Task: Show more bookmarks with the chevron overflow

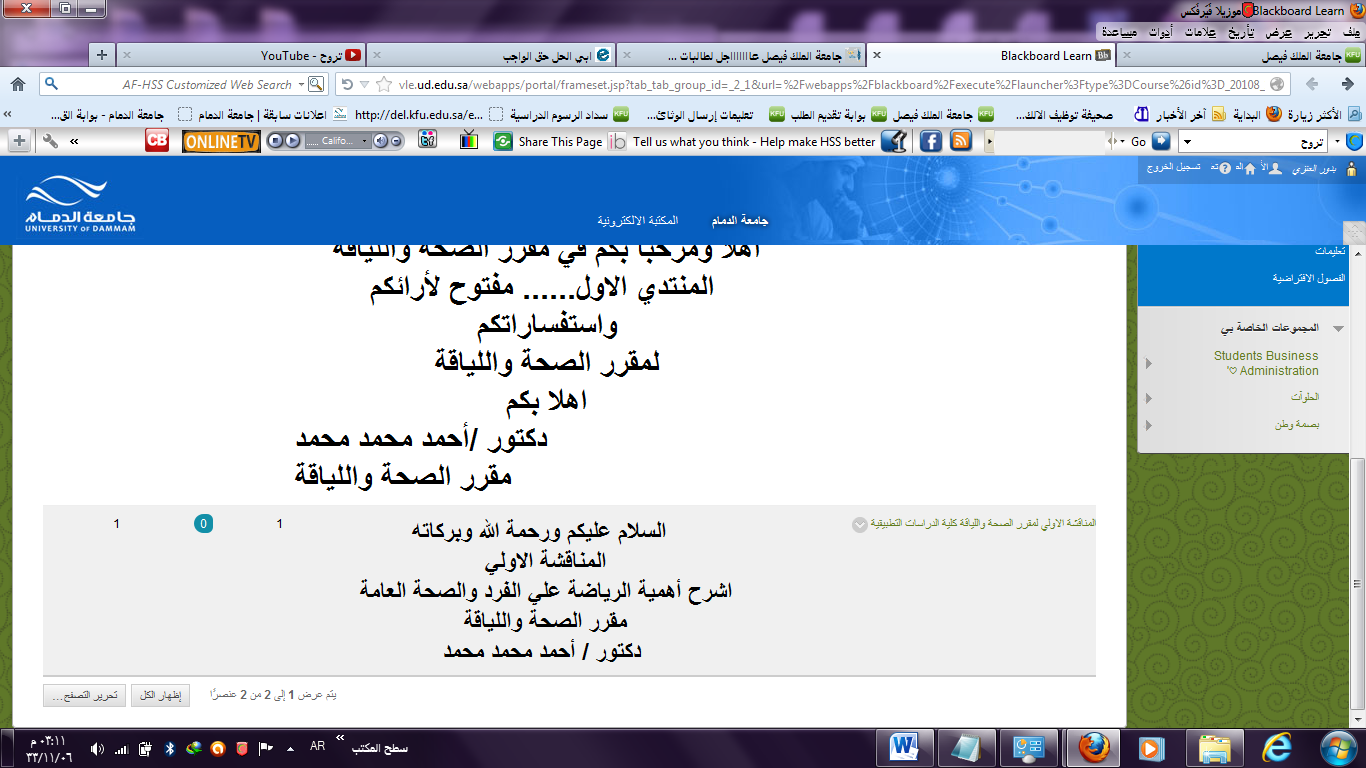Action: point(8,114)
